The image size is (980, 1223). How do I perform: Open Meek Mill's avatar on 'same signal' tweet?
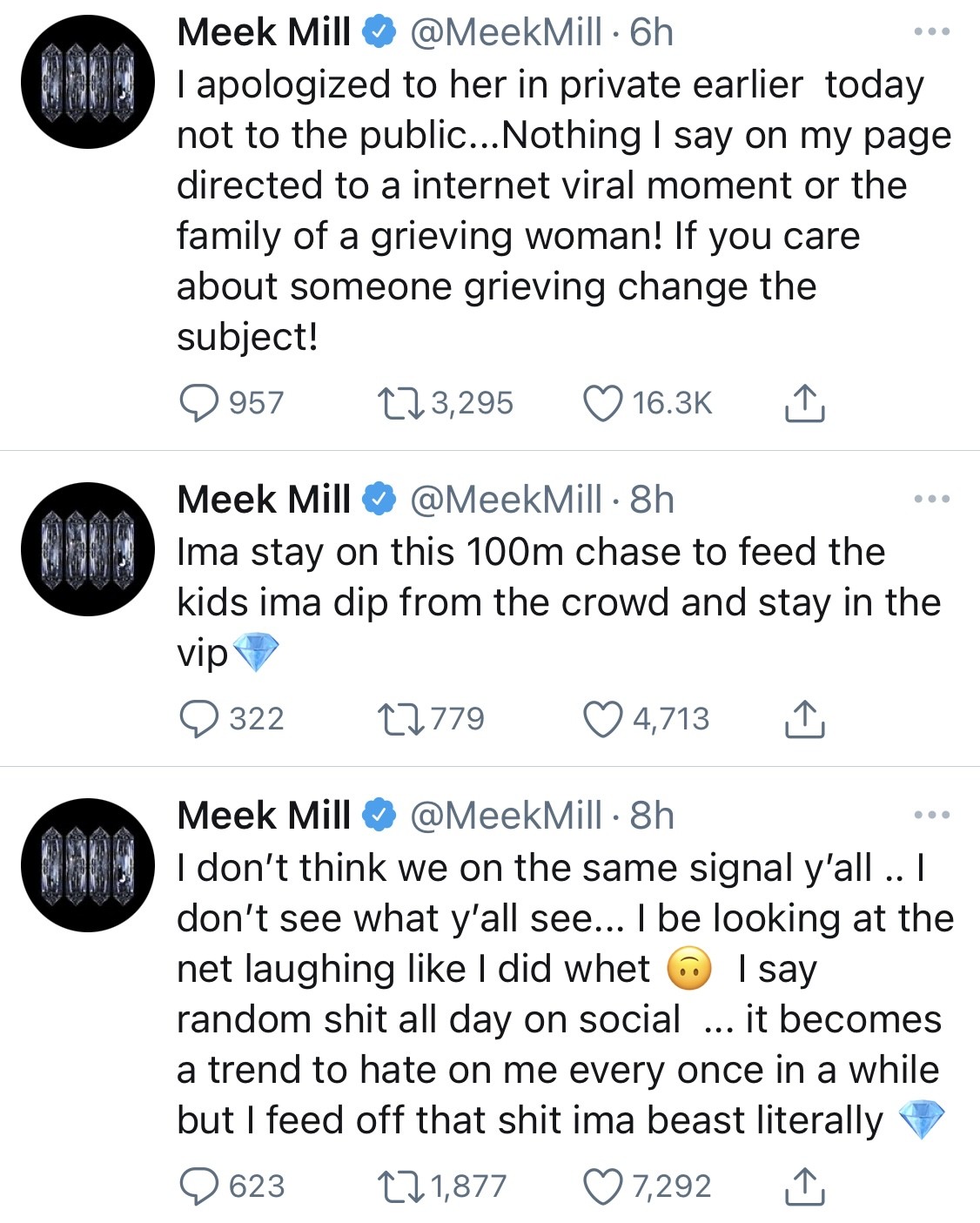coord(88,865)
